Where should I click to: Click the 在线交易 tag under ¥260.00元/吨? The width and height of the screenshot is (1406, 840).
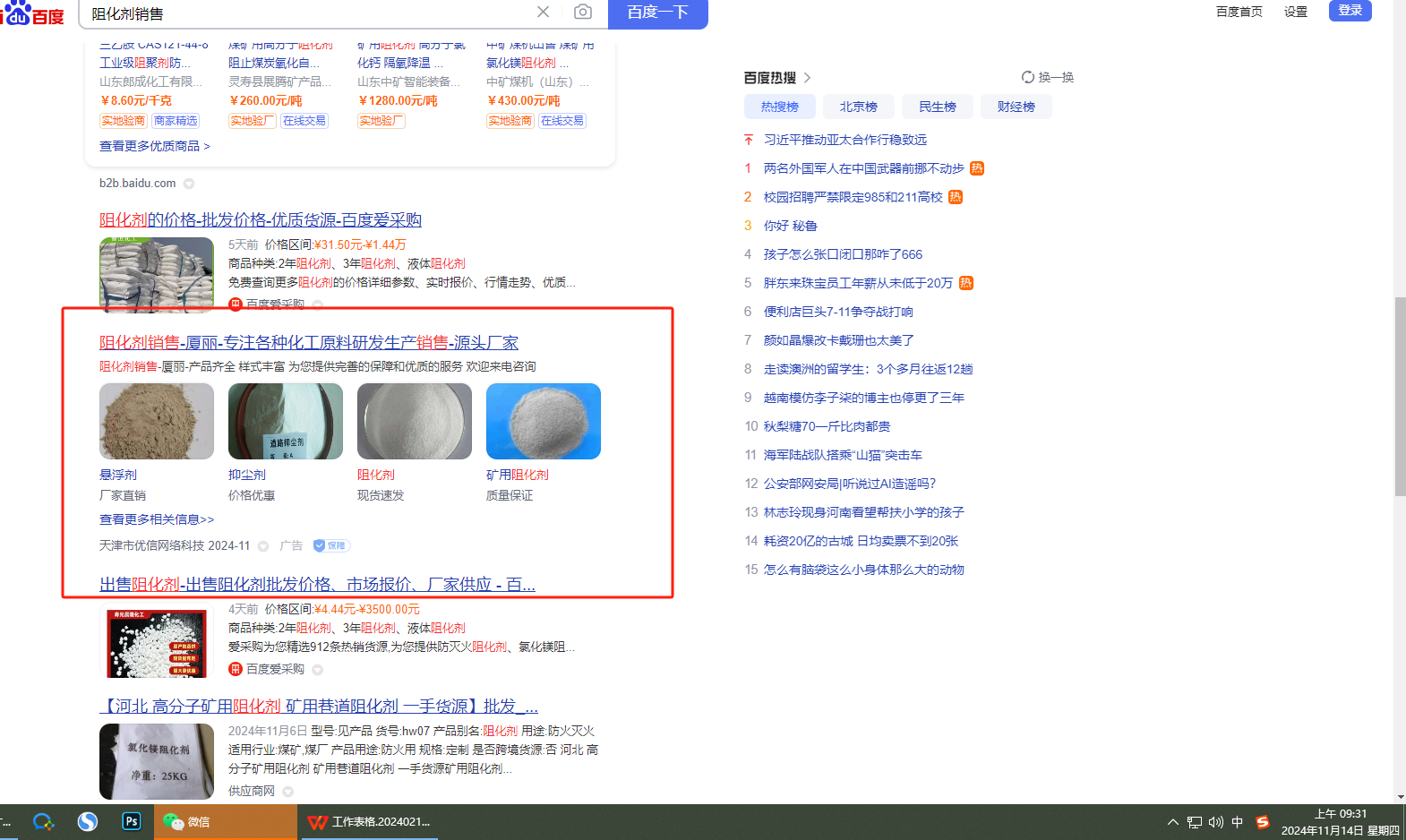pos(304,121)
